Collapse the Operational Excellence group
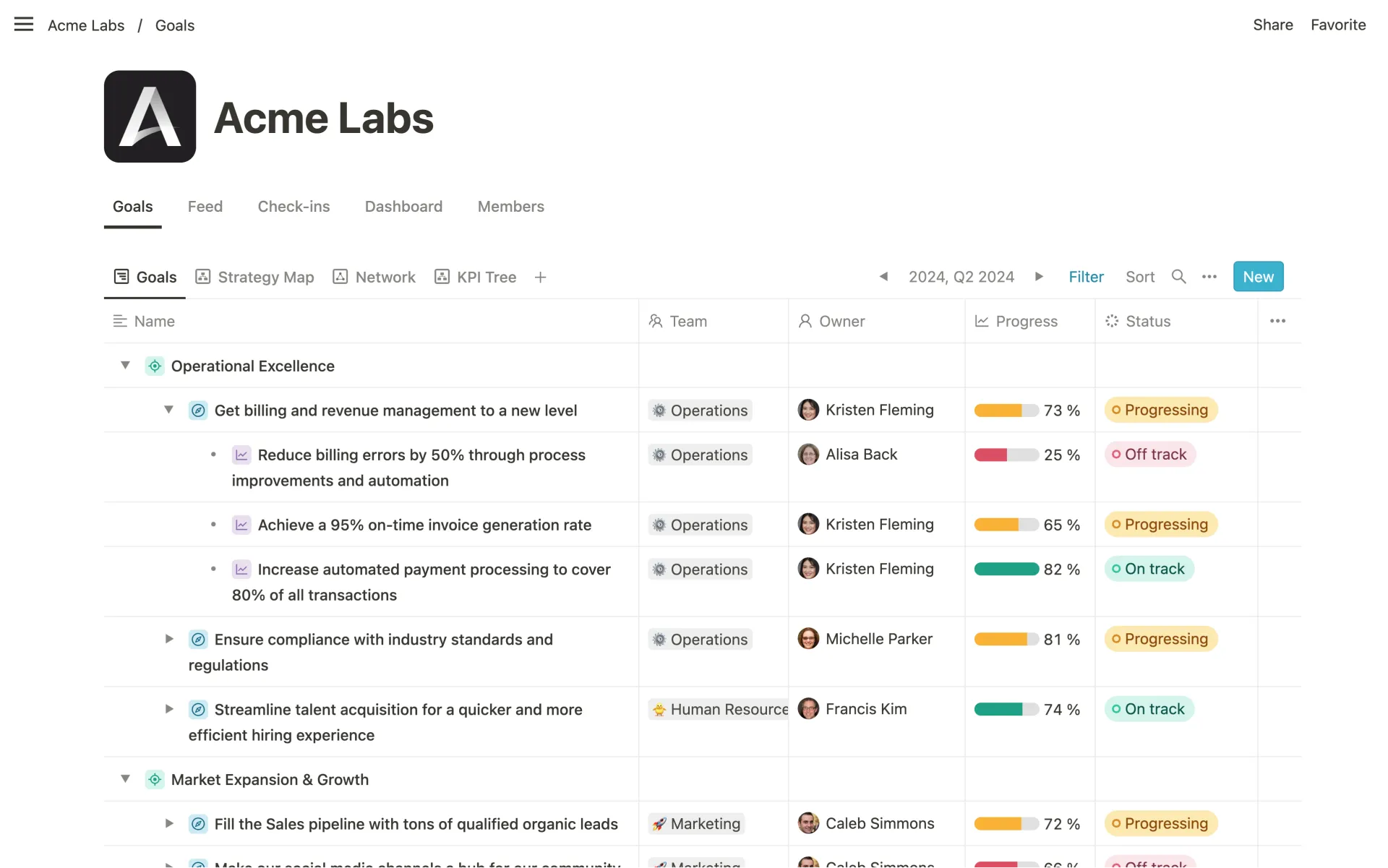This screenshot has width=1388, height=868. 125,366
